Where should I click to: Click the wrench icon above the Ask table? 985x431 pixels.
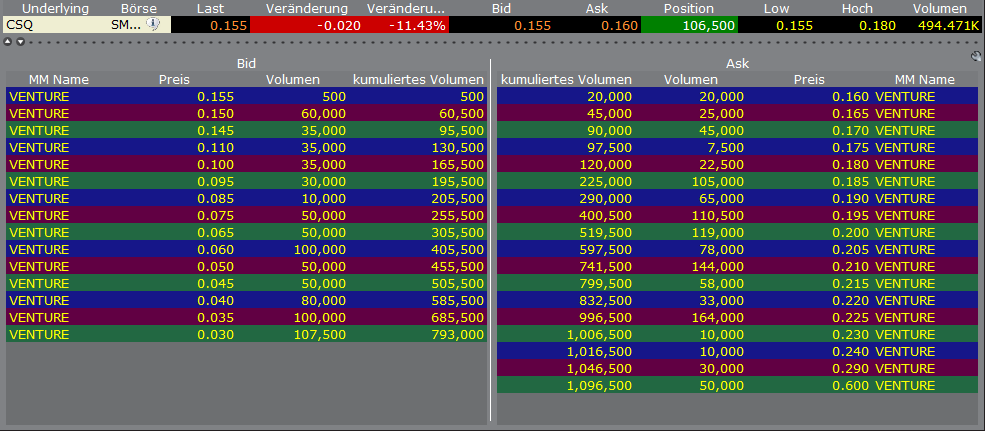(x=976, y=57)
